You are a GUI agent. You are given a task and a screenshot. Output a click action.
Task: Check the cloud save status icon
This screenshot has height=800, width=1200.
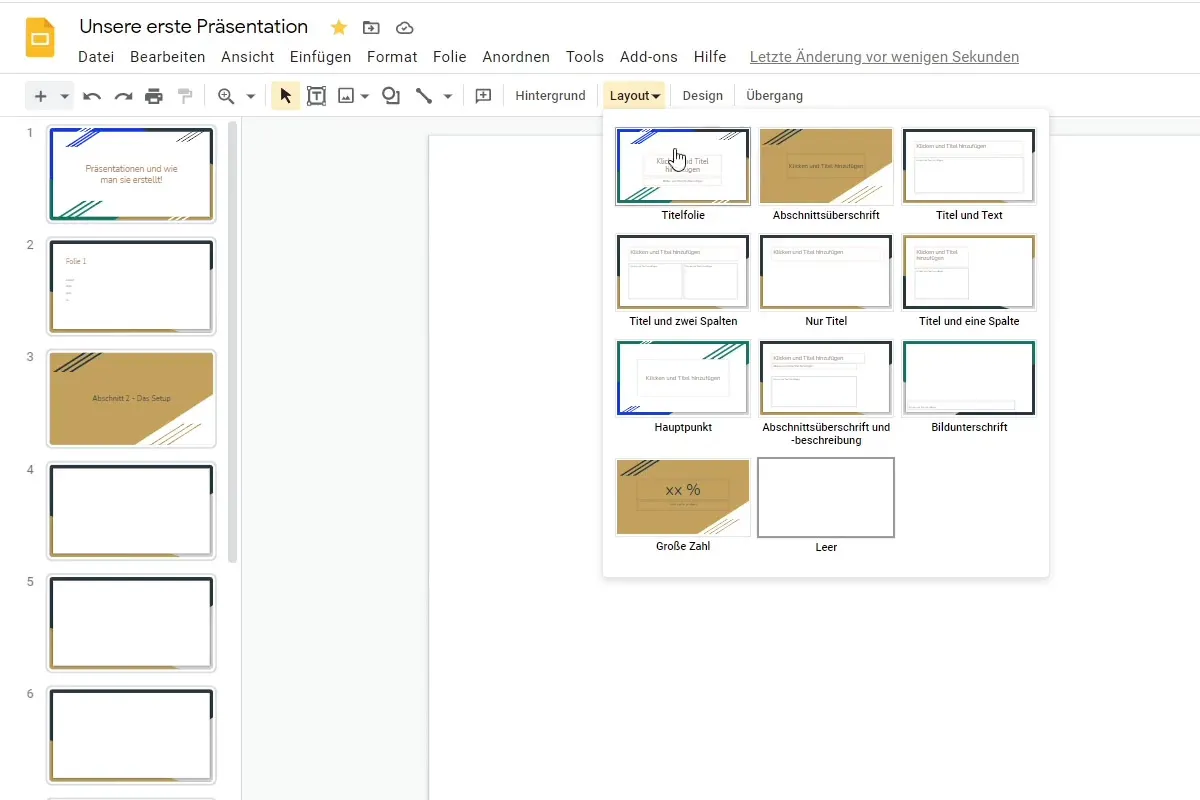pos(404,27)
